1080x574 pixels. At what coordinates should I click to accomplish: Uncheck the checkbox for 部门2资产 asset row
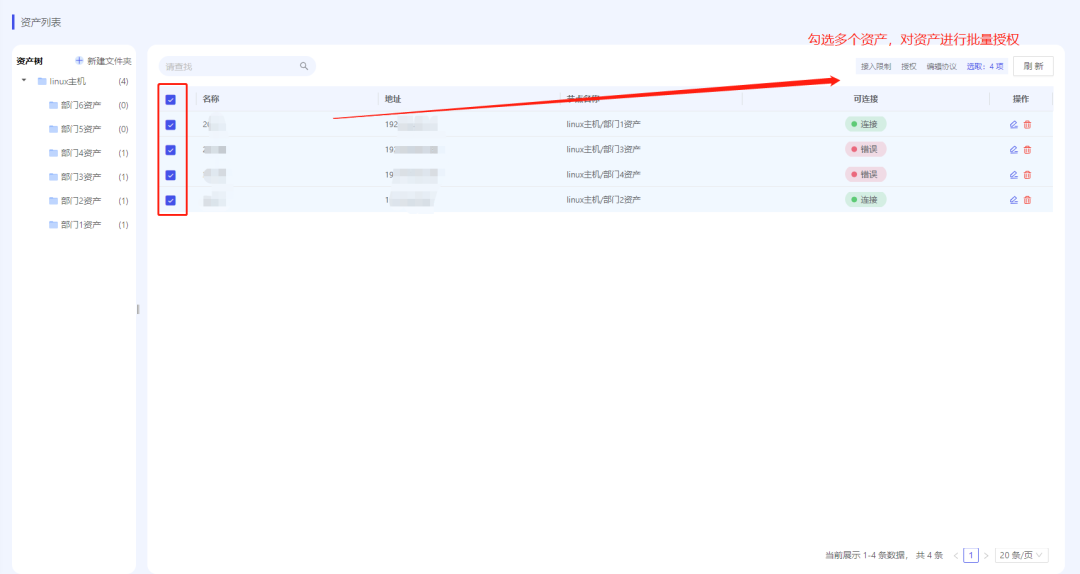[171, 201]
